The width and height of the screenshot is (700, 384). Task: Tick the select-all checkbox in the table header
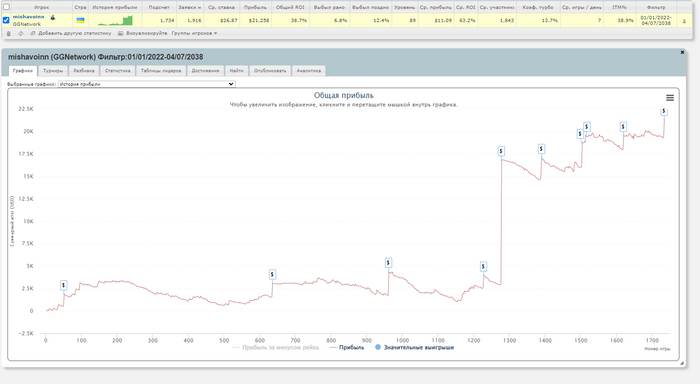coord(6,7)
